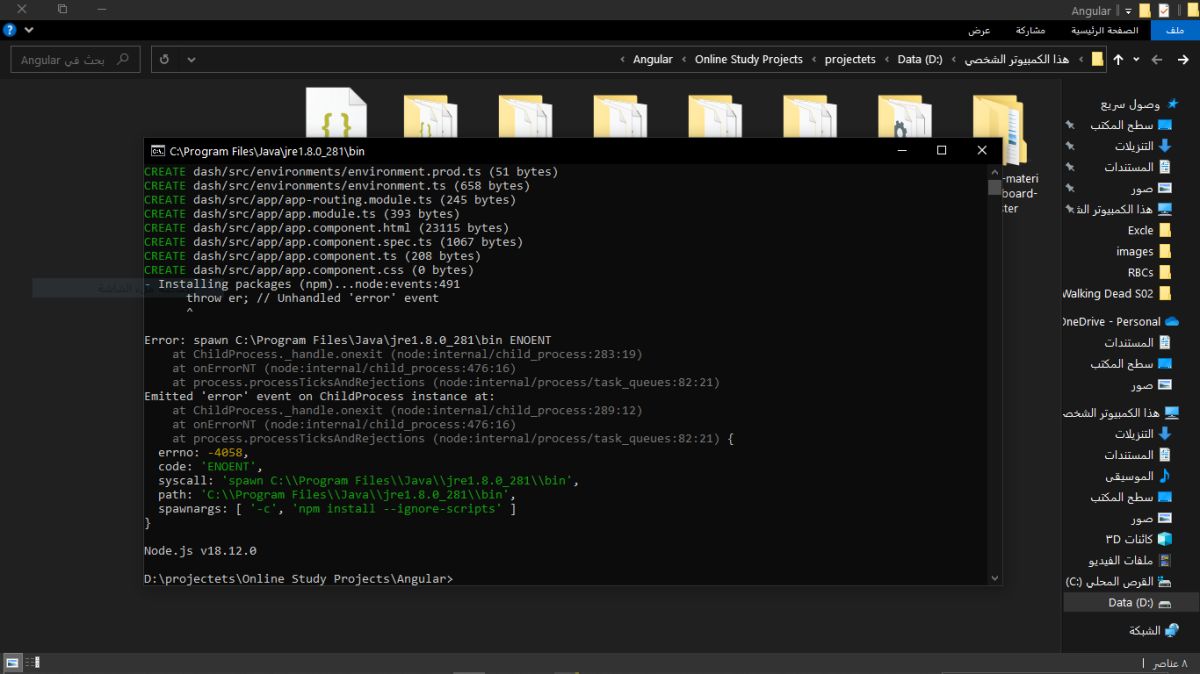The height and width of the screenshot is (674, 1200).
Task: Click the folder icon in the address bar
Action: 1097,59
